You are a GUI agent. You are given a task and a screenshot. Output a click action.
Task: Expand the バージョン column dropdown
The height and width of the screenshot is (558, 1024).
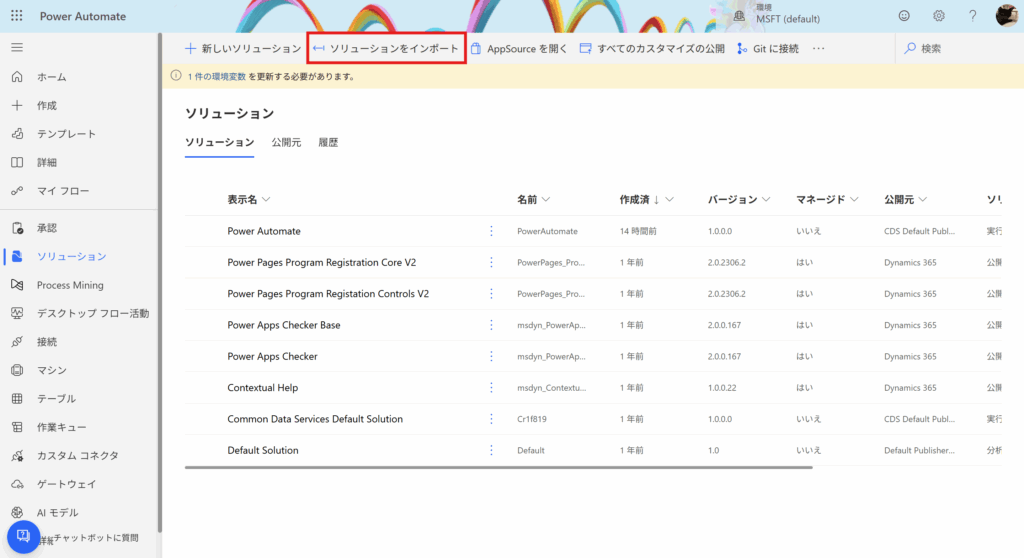(766, 199)
